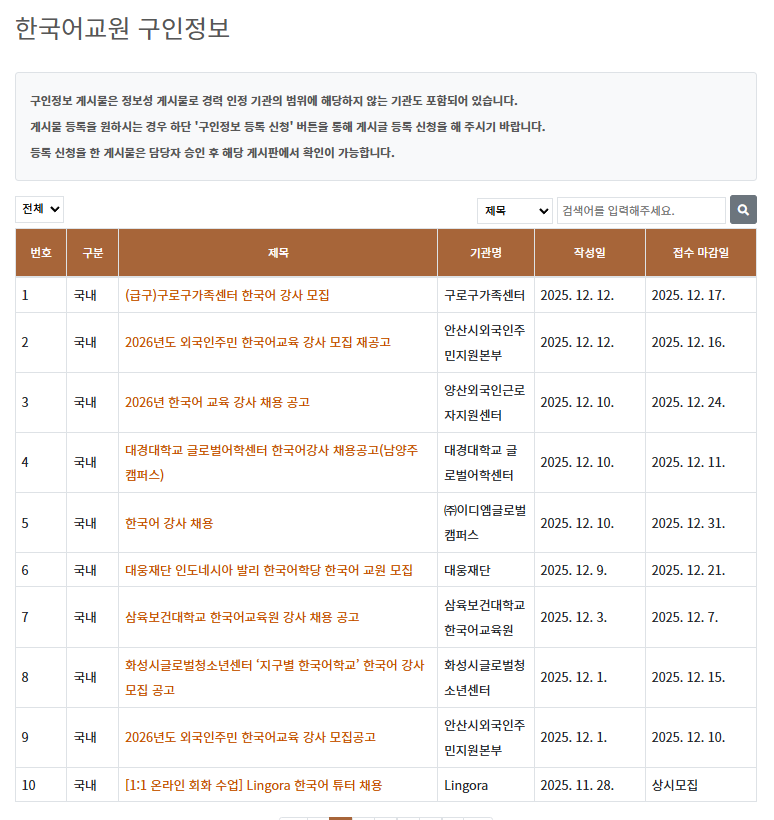Open the Lingora 한국어 튜터 채용 post

pyautogui.click(x=254, y=785)
